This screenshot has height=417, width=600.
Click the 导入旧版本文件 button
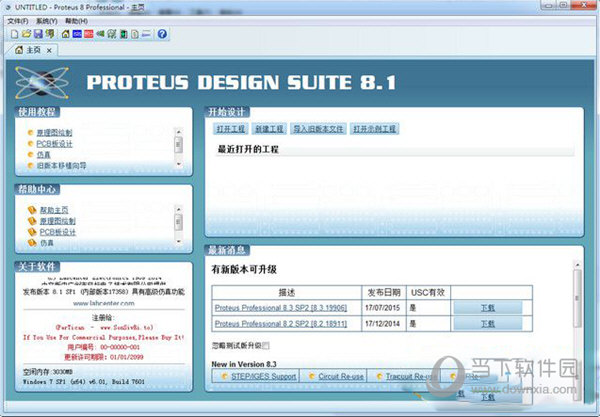pos(318,129)
